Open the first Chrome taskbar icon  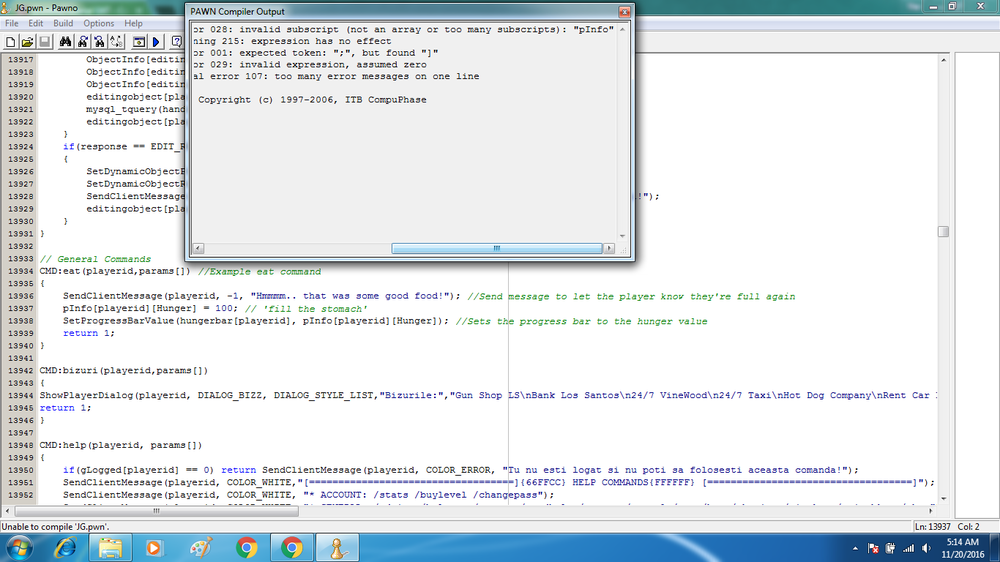coord(247,548)
